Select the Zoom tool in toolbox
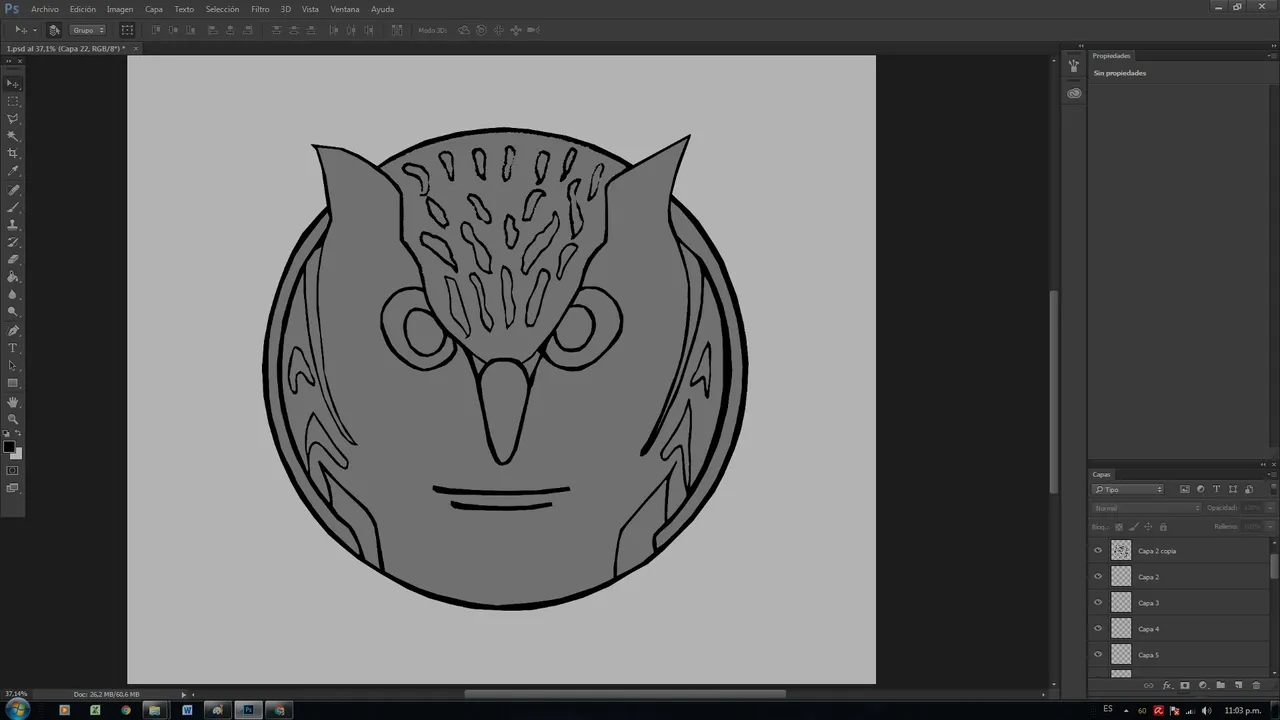 [x=13, y=419]
